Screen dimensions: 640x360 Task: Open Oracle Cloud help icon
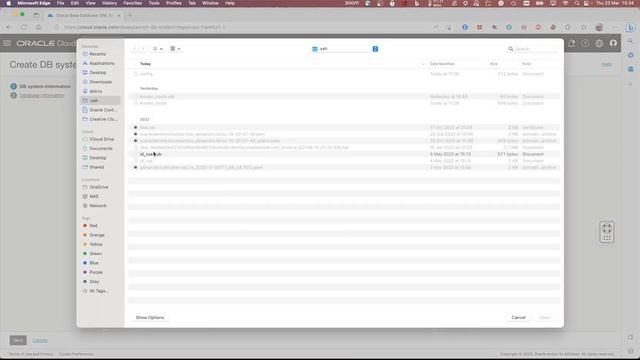point(585,43)
